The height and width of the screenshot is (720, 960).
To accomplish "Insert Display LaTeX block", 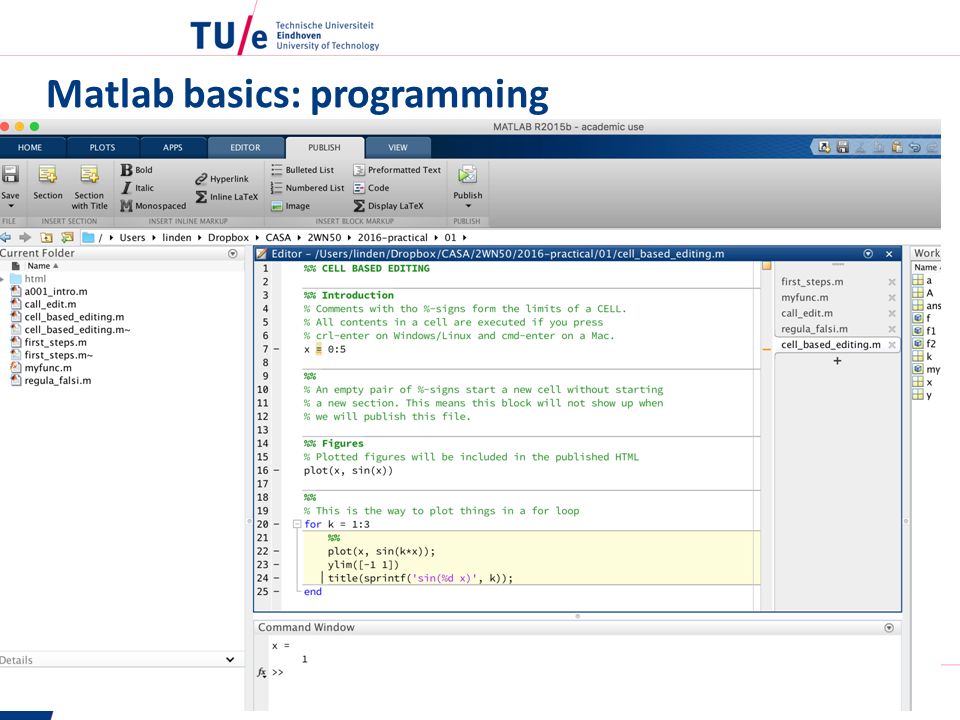I will pyautogui.click(x=388, y=206).
